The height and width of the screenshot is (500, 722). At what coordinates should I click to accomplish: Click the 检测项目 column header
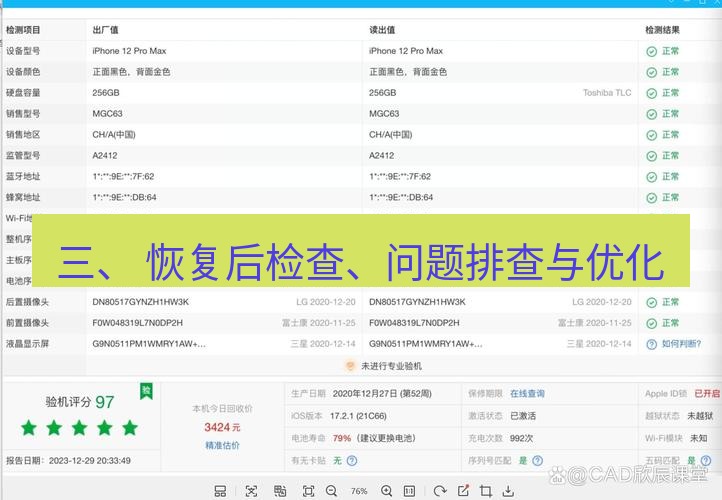[23, 30]
